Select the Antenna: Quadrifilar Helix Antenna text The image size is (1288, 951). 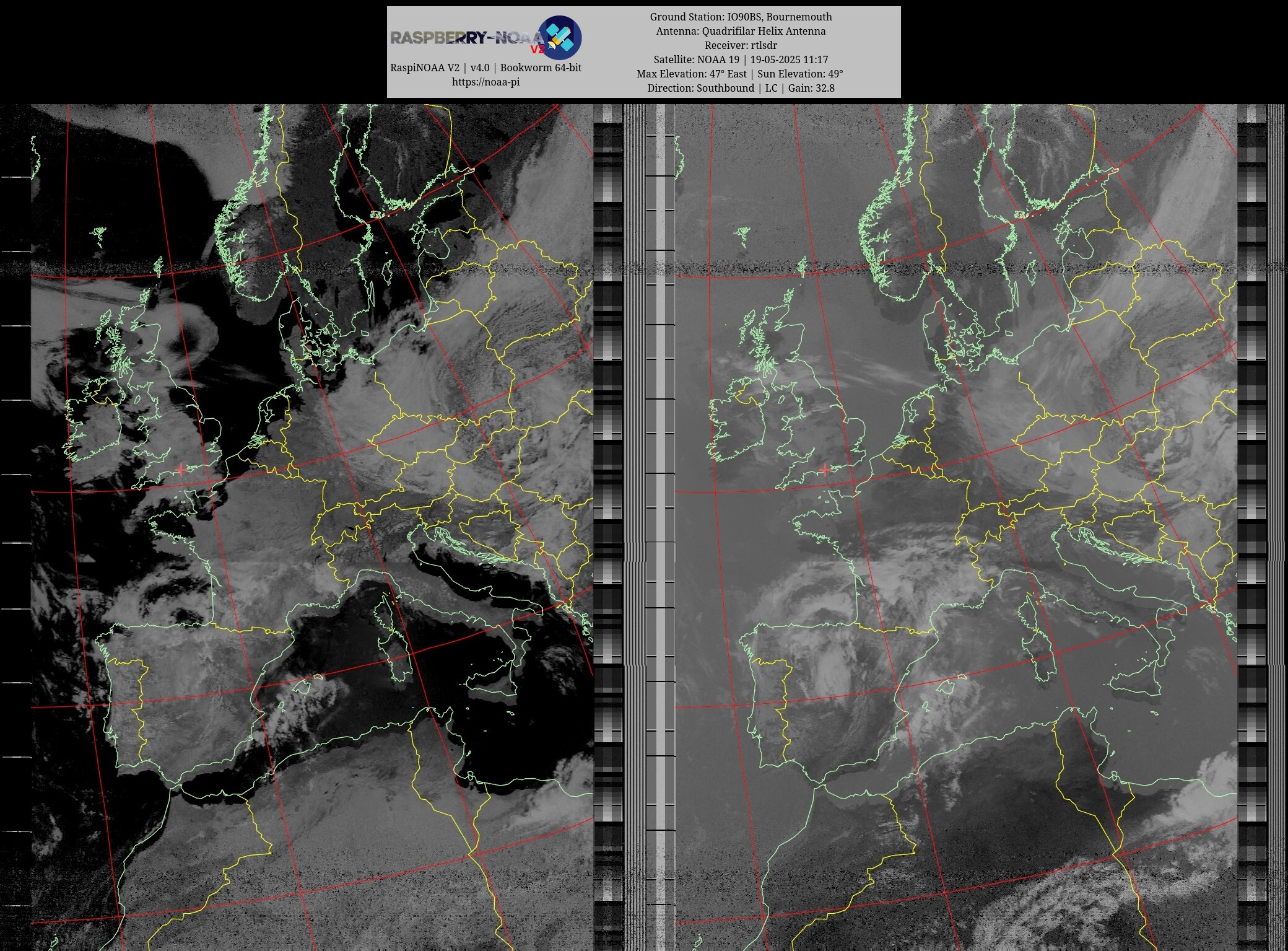(x=741, y=31)
